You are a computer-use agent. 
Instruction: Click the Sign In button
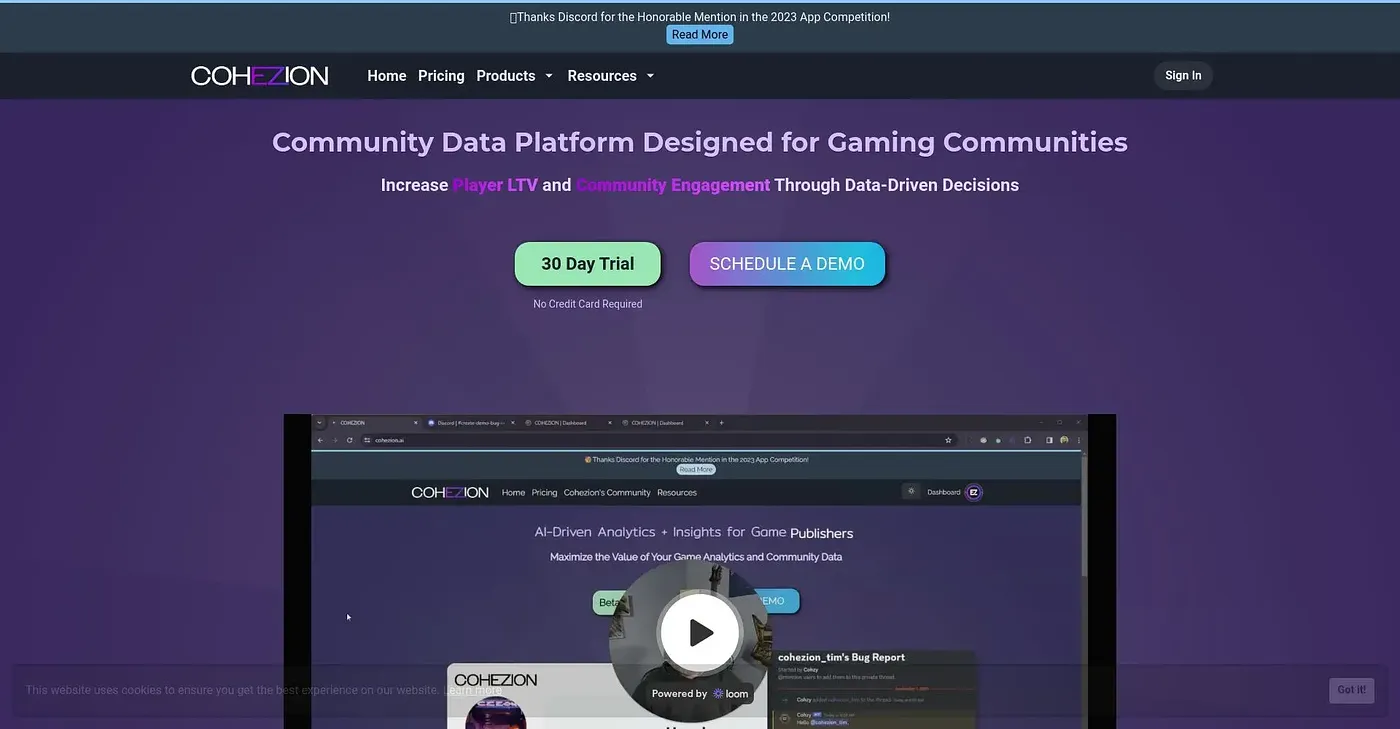pyautogui.click(x=1183, y=76)
